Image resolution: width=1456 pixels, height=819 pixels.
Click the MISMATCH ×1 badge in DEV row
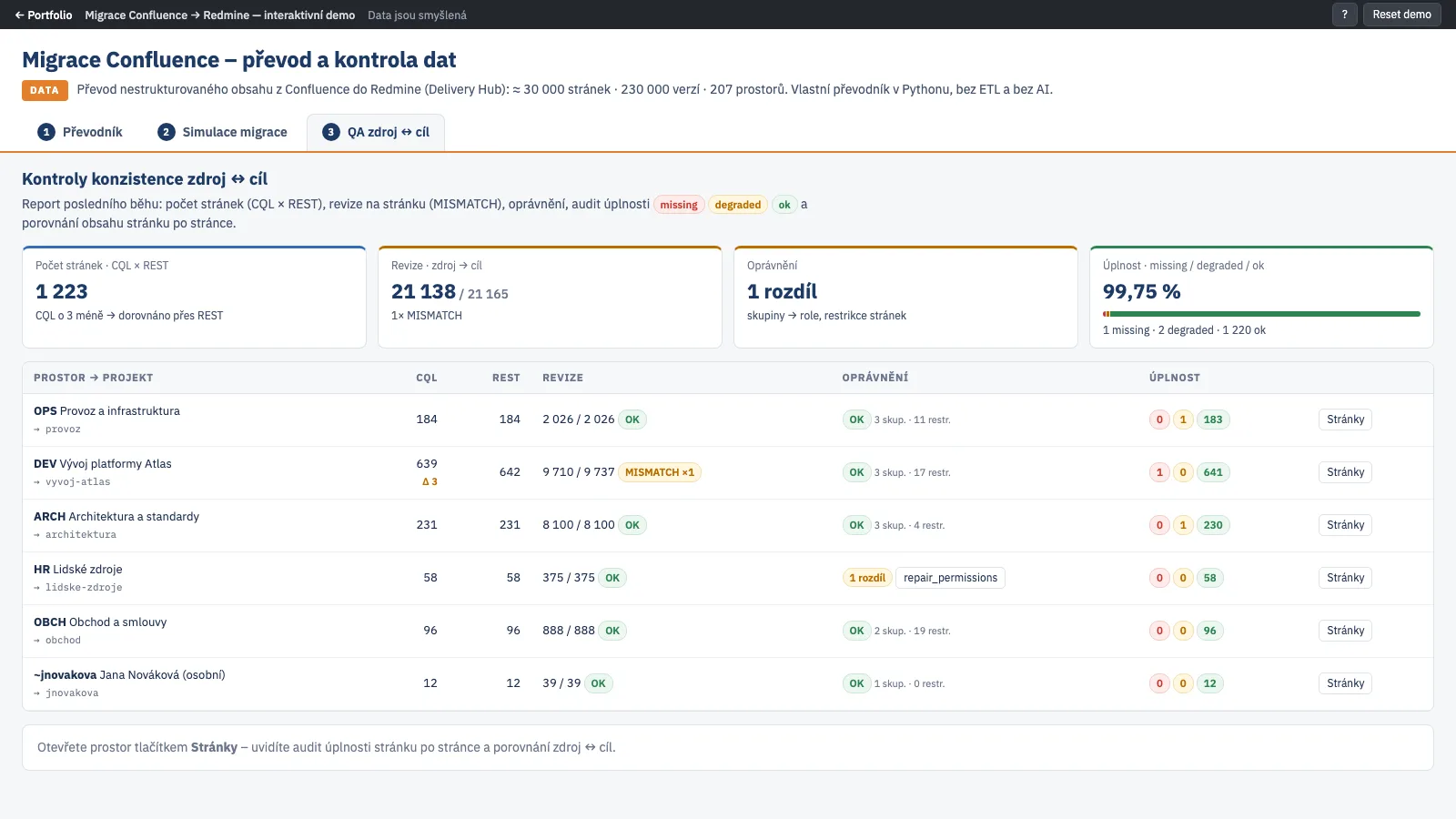[660, 472]
